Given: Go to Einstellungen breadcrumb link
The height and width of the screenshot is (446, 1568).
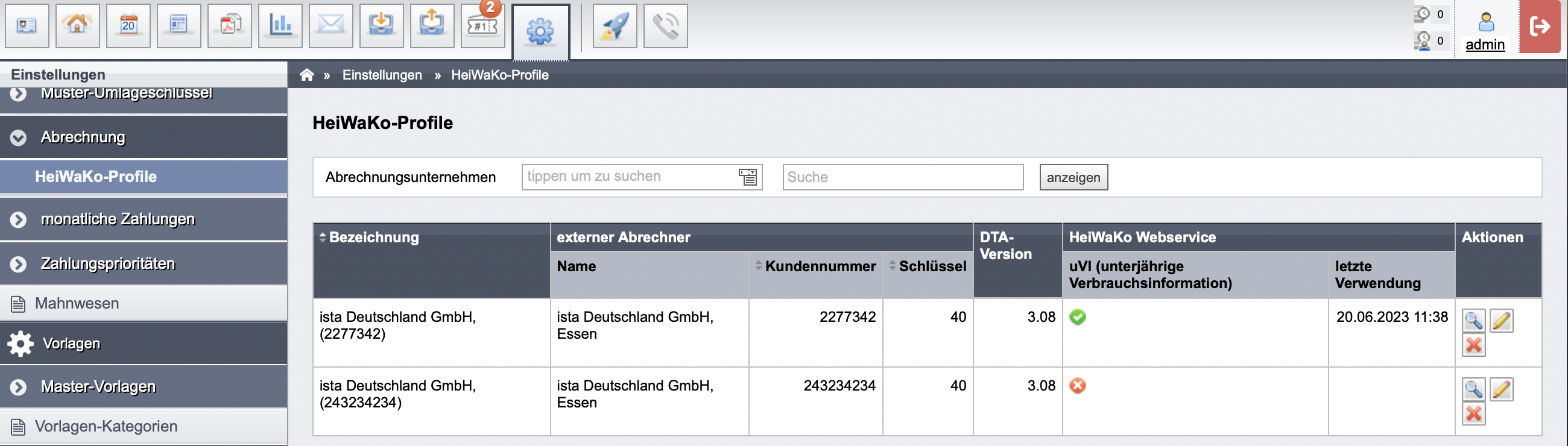Looking at the screenshot, I should (x=382, y=75).
